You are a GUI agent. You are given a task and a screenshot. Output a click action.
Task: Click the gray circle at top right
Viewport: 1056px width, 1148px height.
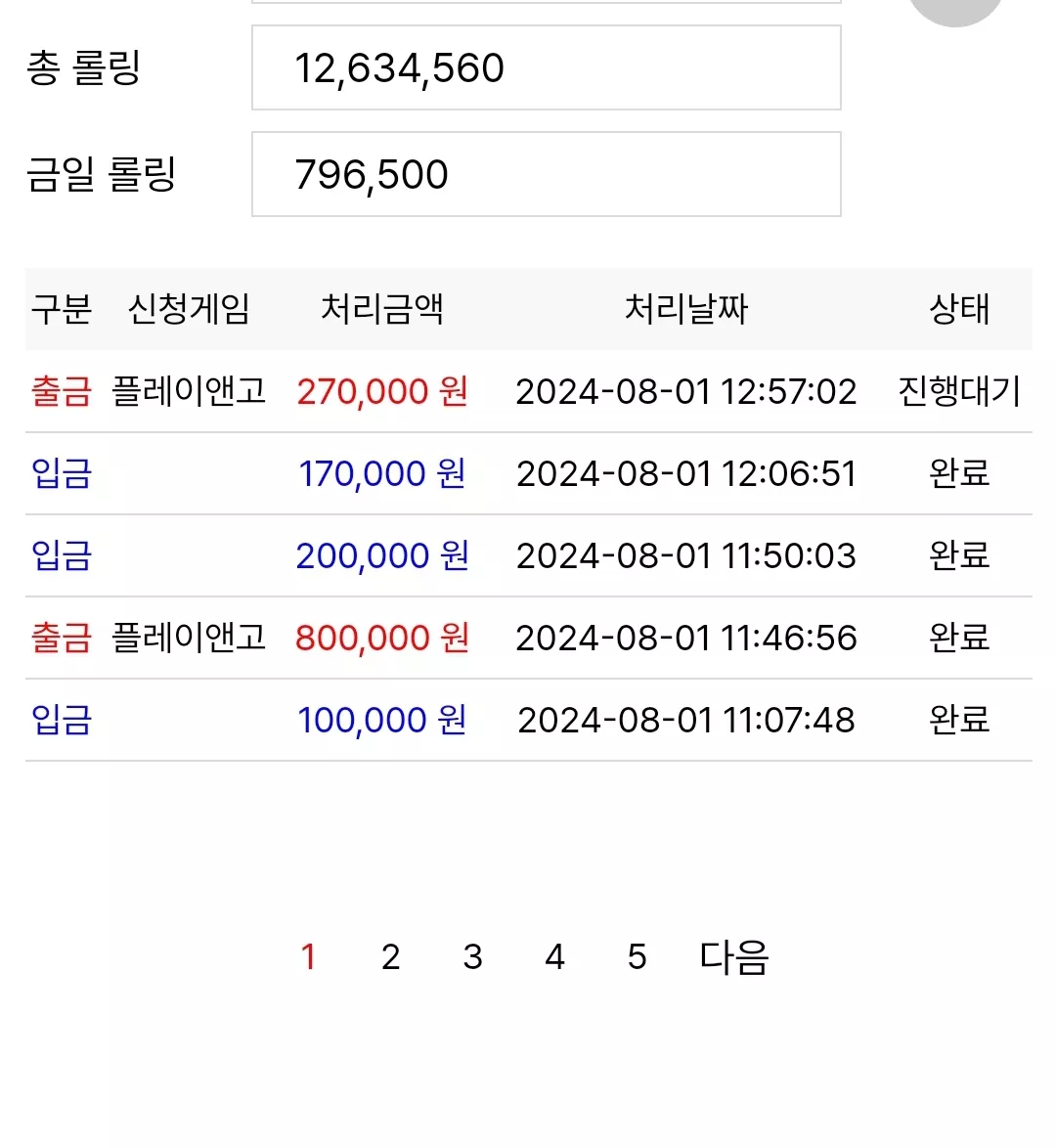pos(955,10)
